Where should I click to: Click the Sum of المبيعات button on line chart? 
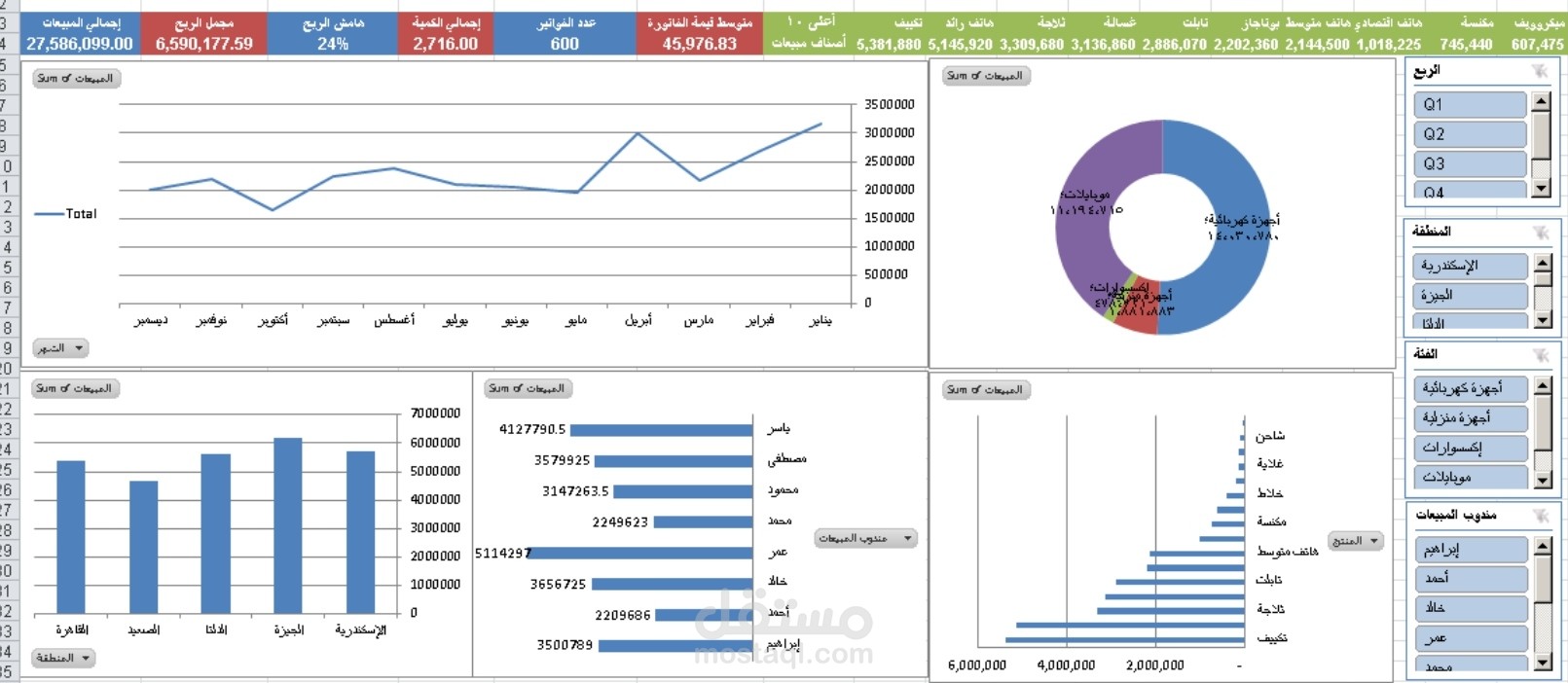(76, 79)
